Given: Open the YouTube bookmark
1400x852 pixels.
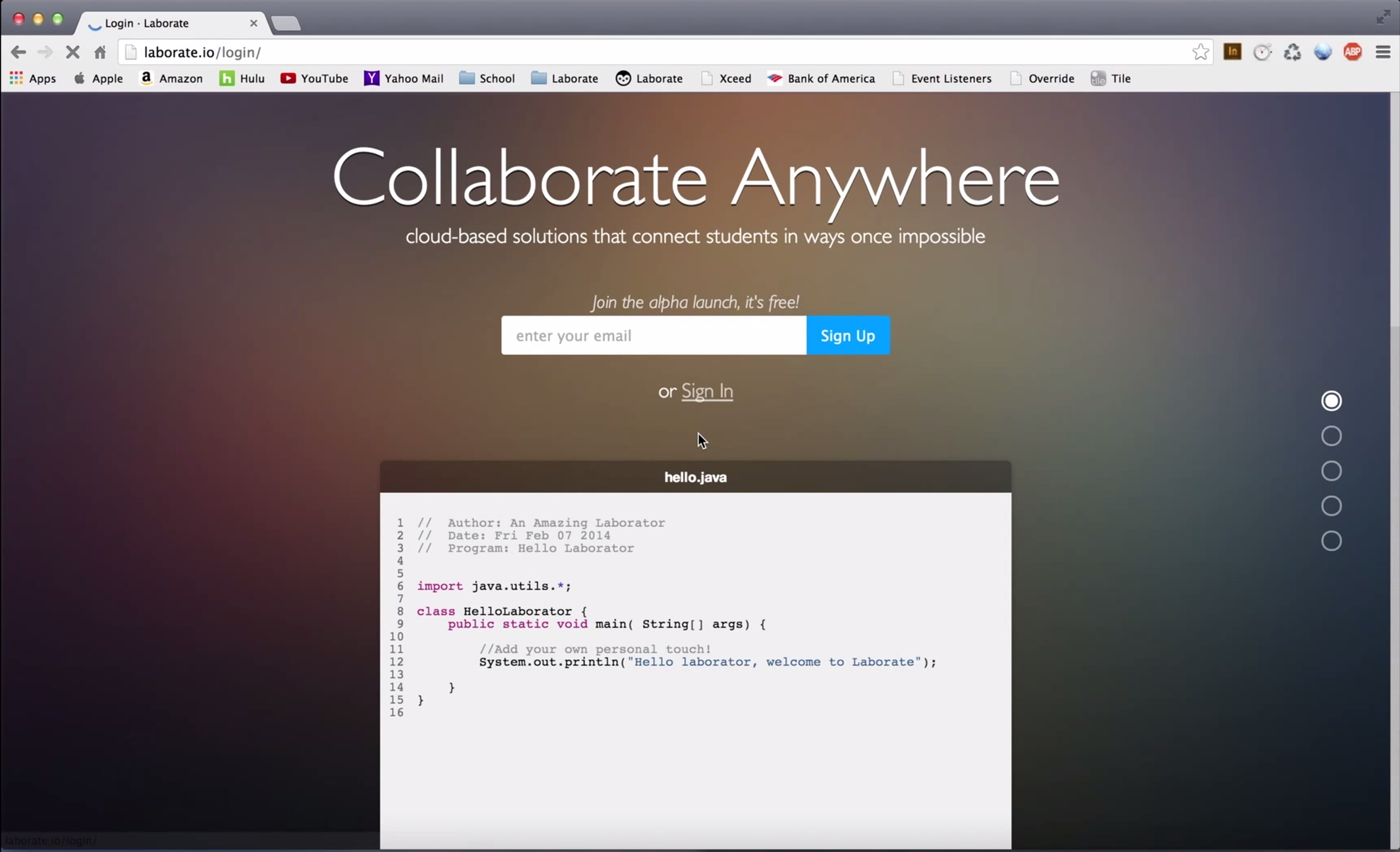Looking at the screenshot, I should (314, 78).
